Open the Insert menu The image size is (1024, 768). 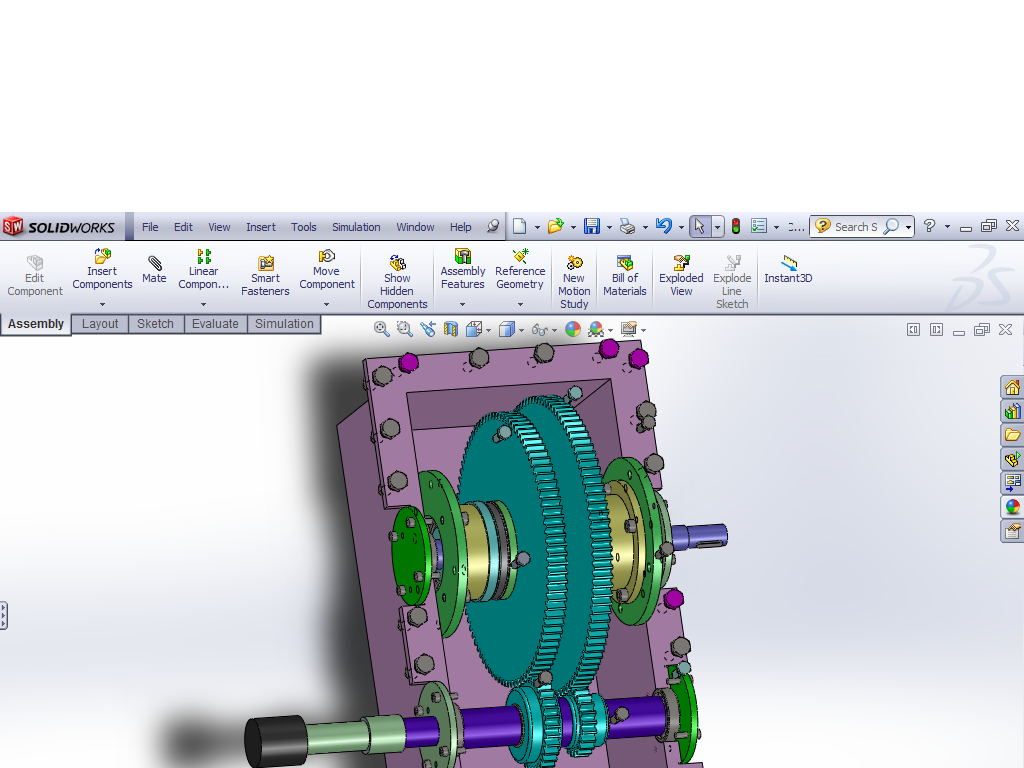click(261, 227)
